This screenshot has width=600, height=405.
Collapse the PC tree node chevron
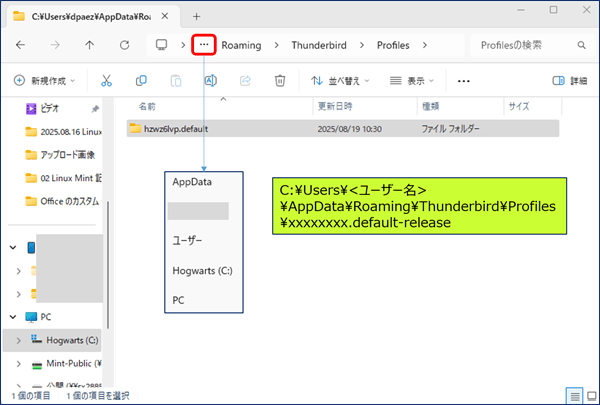(x=13, y=317)
